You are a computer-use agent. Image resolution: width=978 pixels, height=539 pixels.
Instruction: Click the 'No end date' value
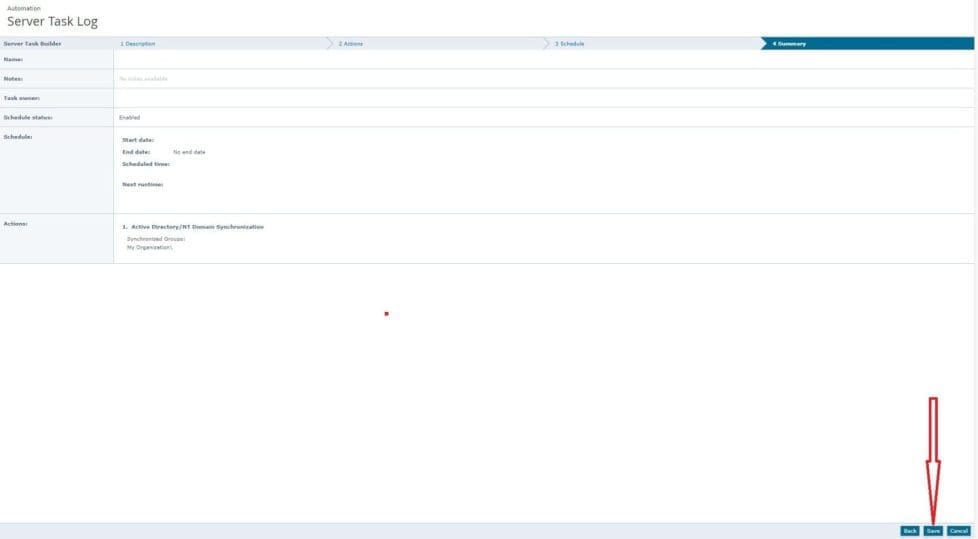tap(189, 152)
